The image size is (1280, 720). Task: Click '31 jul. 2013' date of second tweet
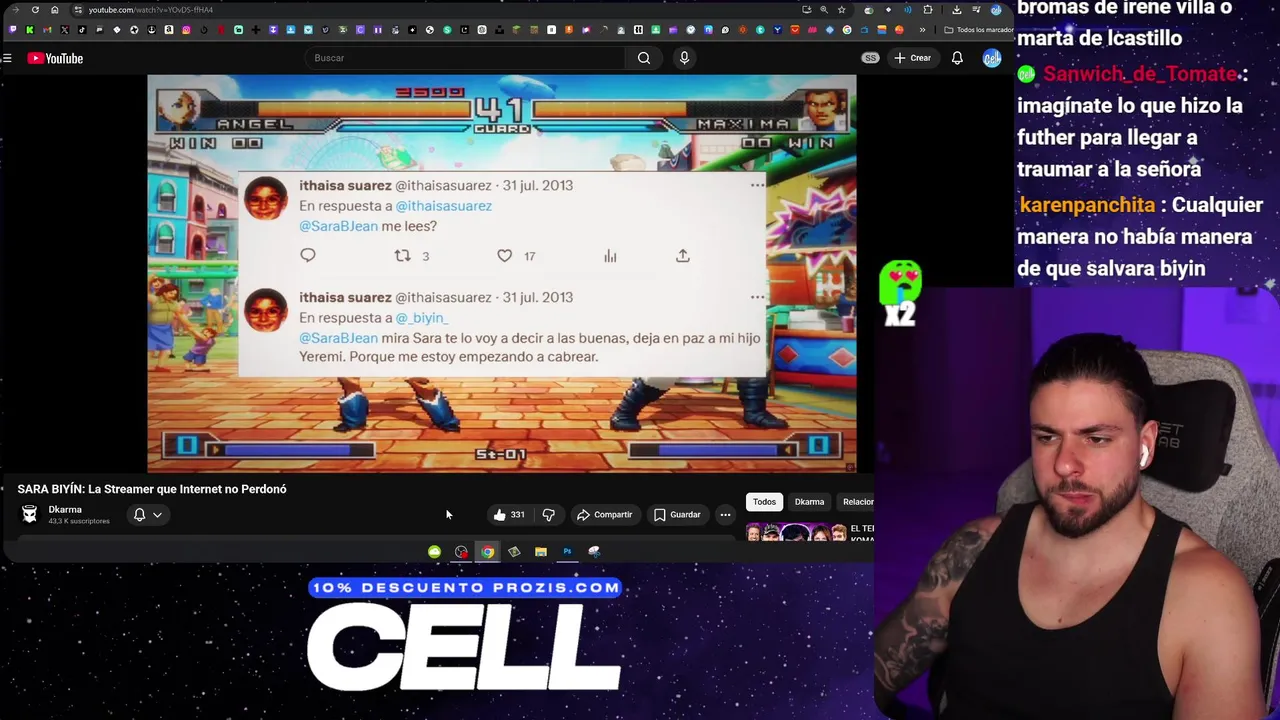[x=538, y=297]
